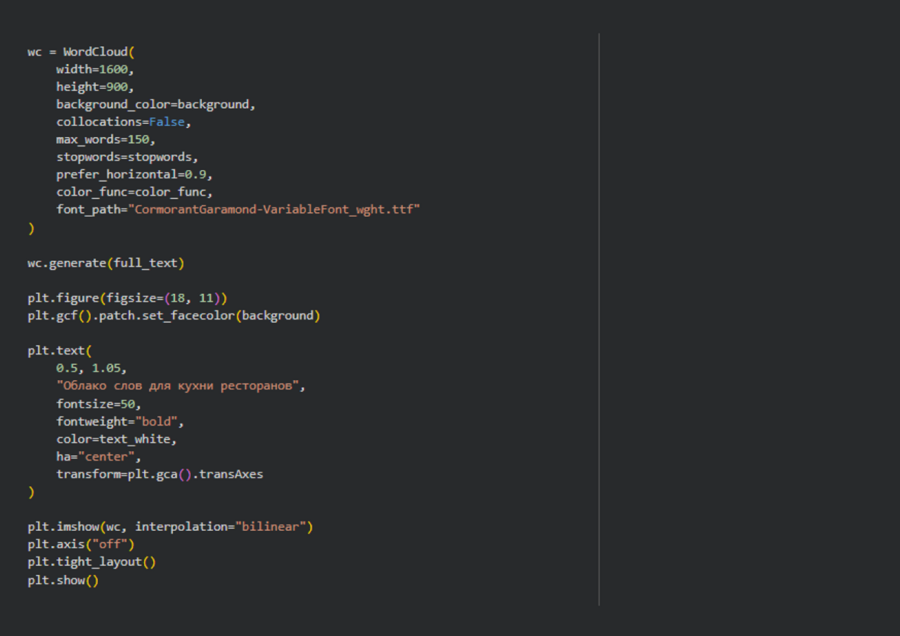Click the transform=plt.gca().transAxes line
The width and height of the screenshot is (900, 636).
[x=159, y=474]
